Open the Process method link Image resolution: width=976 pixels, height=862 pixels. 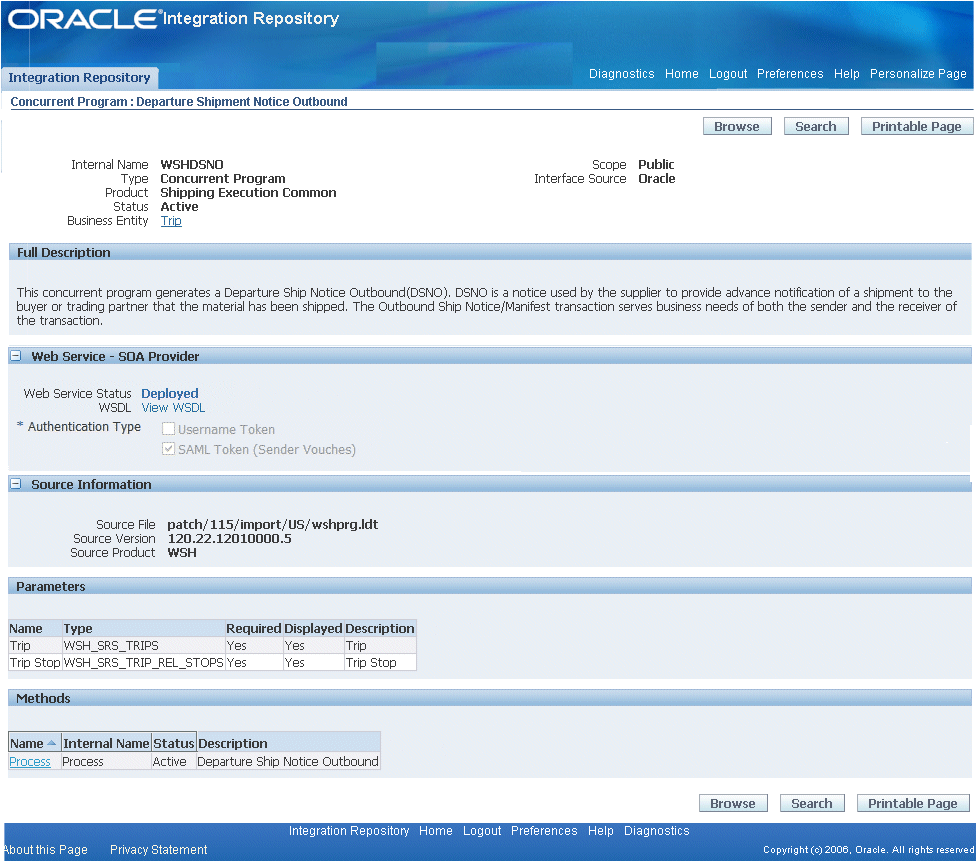pyautogui.click(x=30, y=762)
